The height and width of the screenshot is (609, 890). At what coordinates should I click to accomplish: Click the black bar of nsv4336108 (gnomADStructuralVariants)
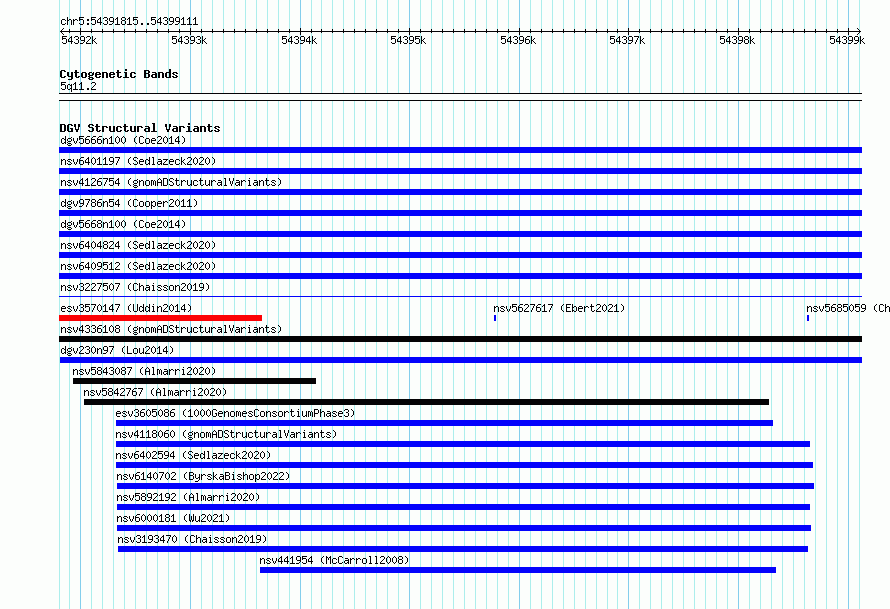[x=460, y=339]
